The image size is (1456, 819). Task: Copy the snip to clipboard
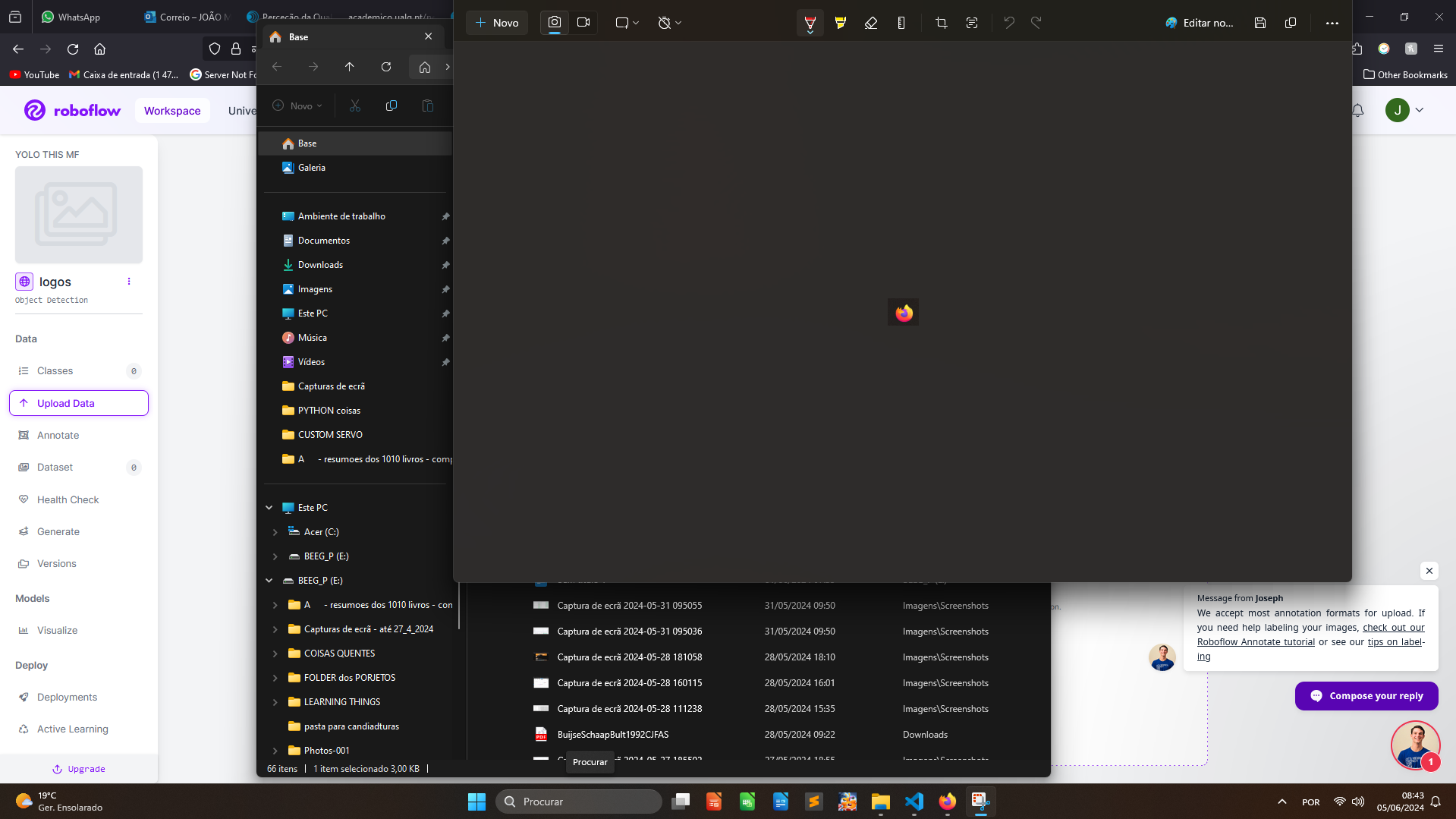pyautogui.click(x=1291, y=23)
